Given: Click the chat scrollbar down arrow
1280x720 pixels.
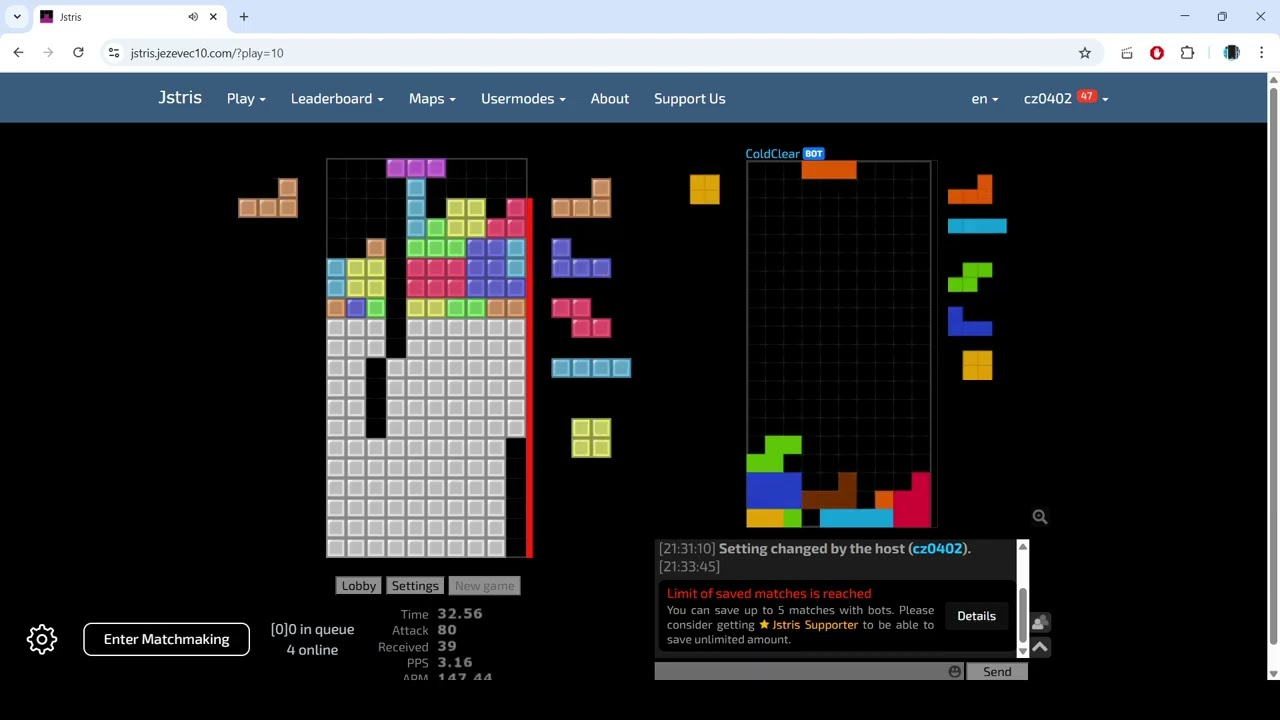Looking at the screenshot, I should pos(1022,651).
